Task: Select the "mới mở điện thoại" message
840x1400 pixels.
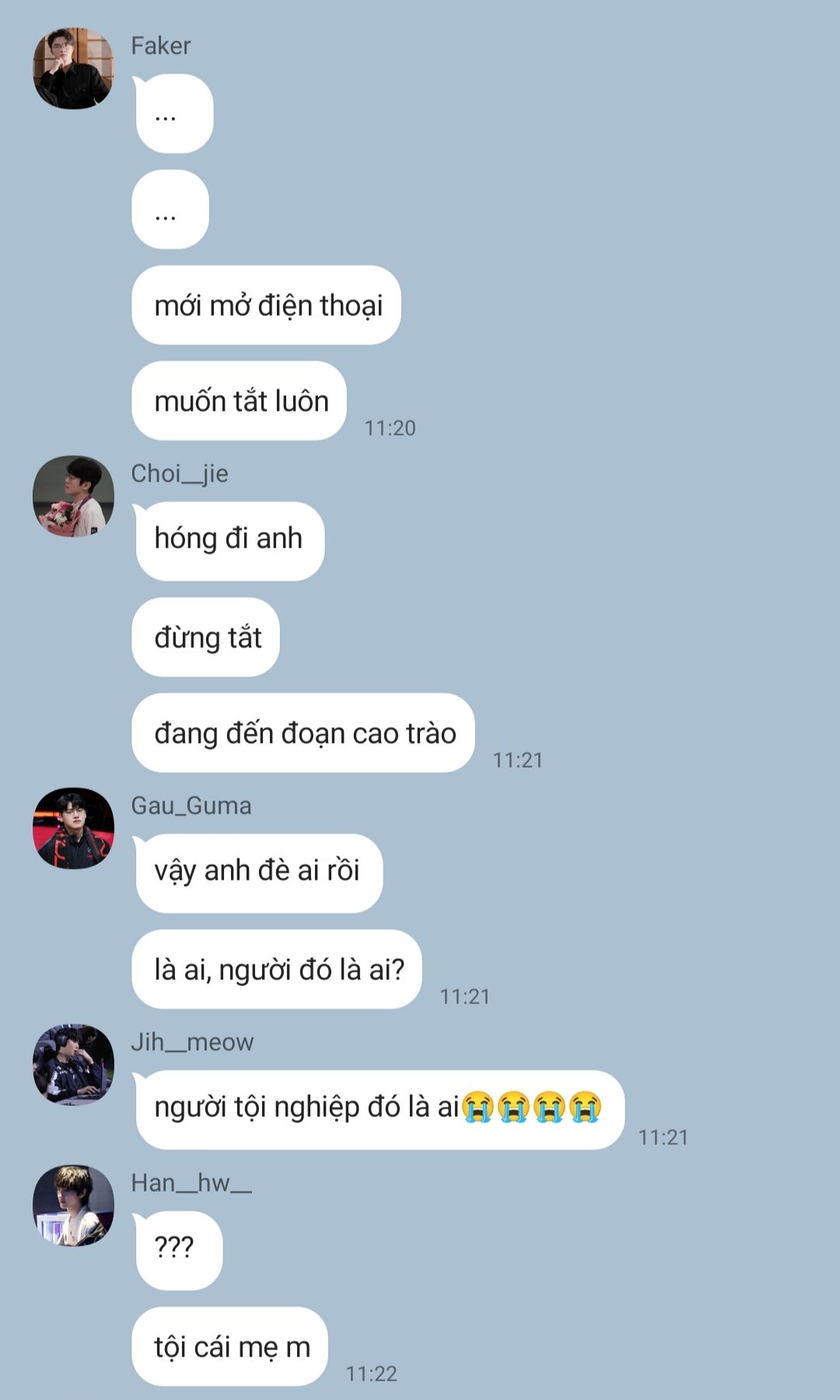Action: (x=266, y=305)
